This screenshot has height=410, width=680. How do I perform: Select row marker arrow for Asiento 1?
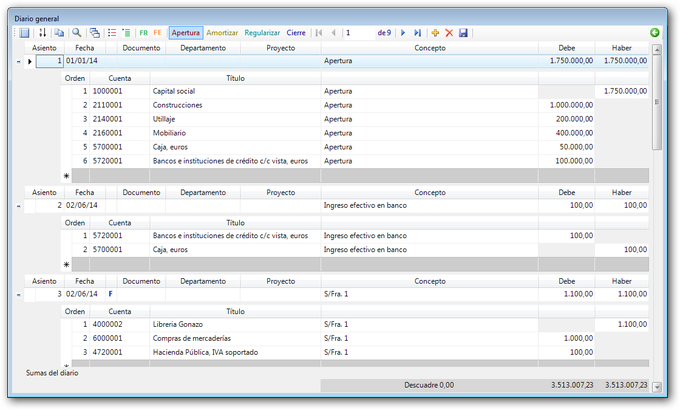[x=29, y=62]
